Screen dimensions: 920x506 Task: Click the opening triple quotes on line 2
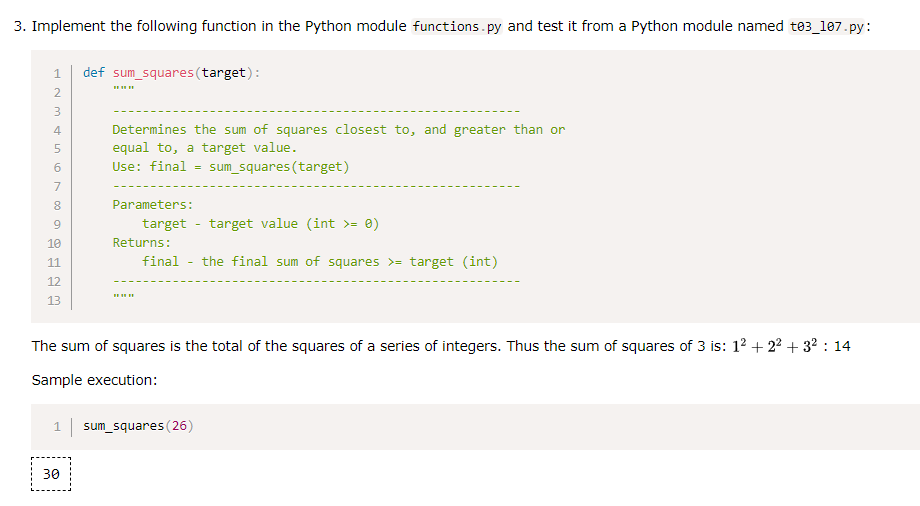(123, 89)
